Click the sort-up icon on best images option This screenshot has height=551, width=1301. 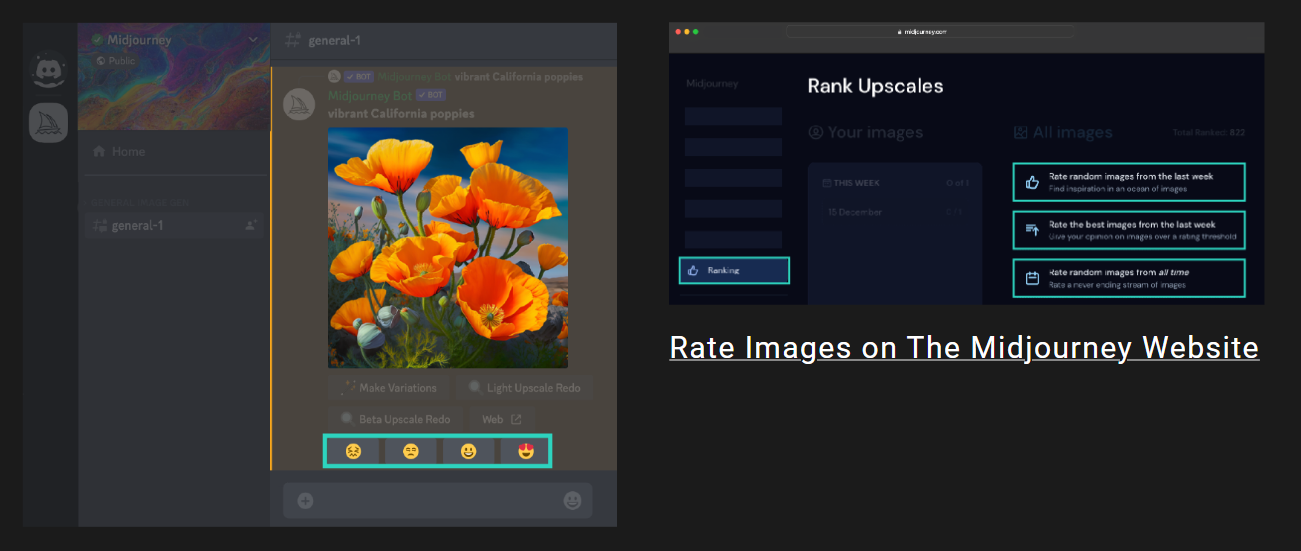point(1032,230)
